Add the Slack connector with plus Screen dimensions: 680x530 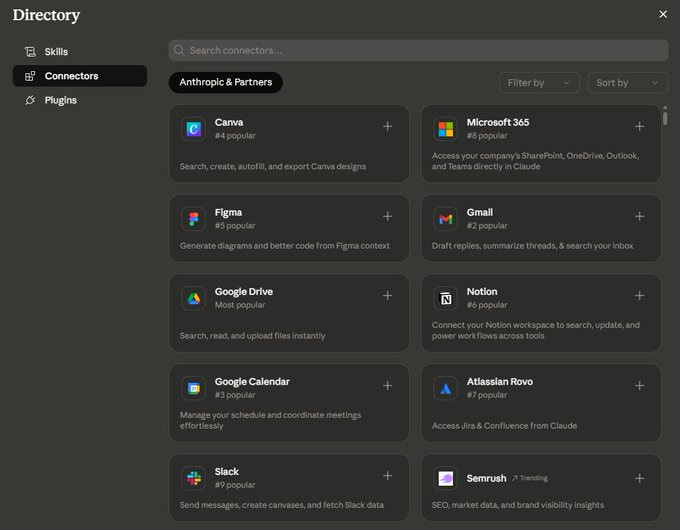pos(387,476)
